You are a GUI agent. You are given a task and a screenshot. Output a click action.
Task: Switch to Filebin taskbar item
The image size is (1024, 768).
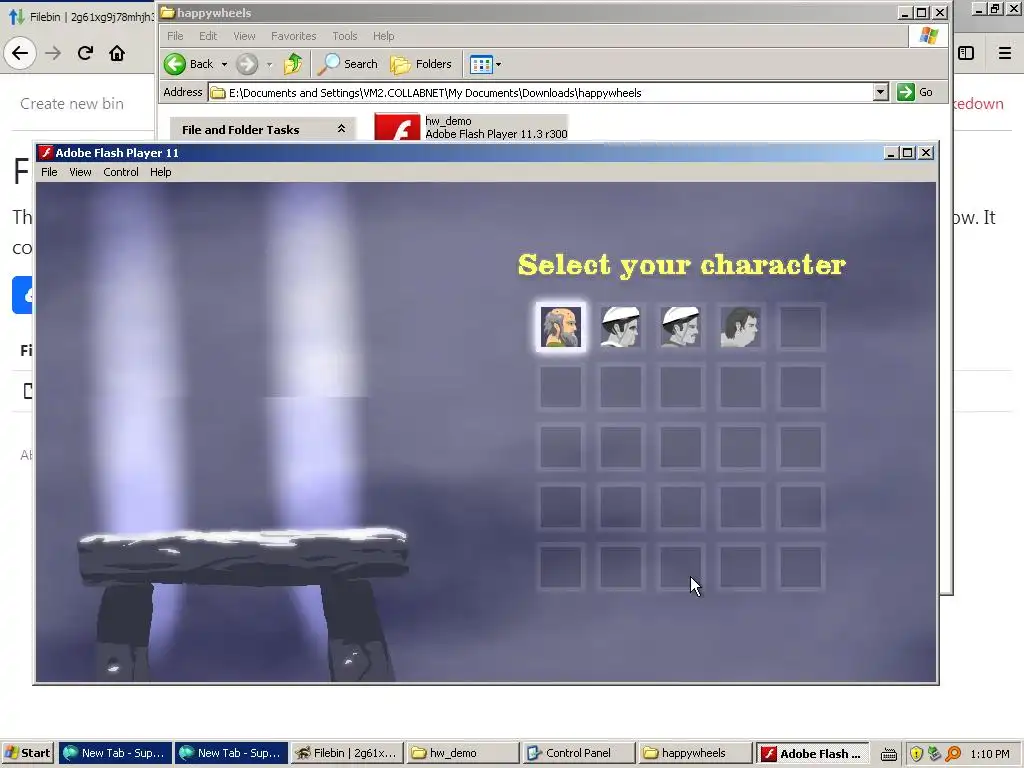tap(347, 753)
